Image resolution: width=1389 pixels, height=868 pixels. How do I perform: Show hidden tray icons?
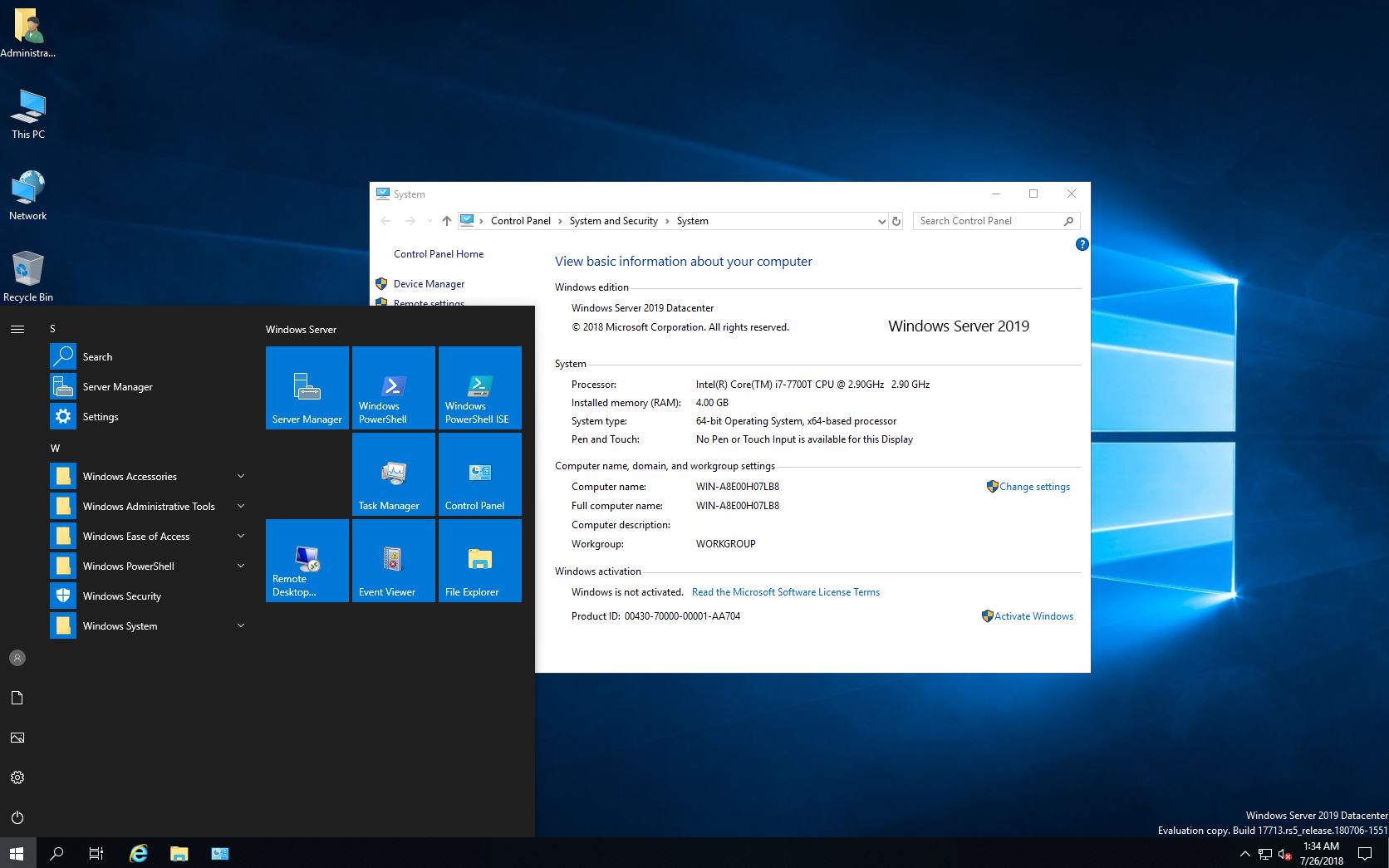coord(1244,854)
